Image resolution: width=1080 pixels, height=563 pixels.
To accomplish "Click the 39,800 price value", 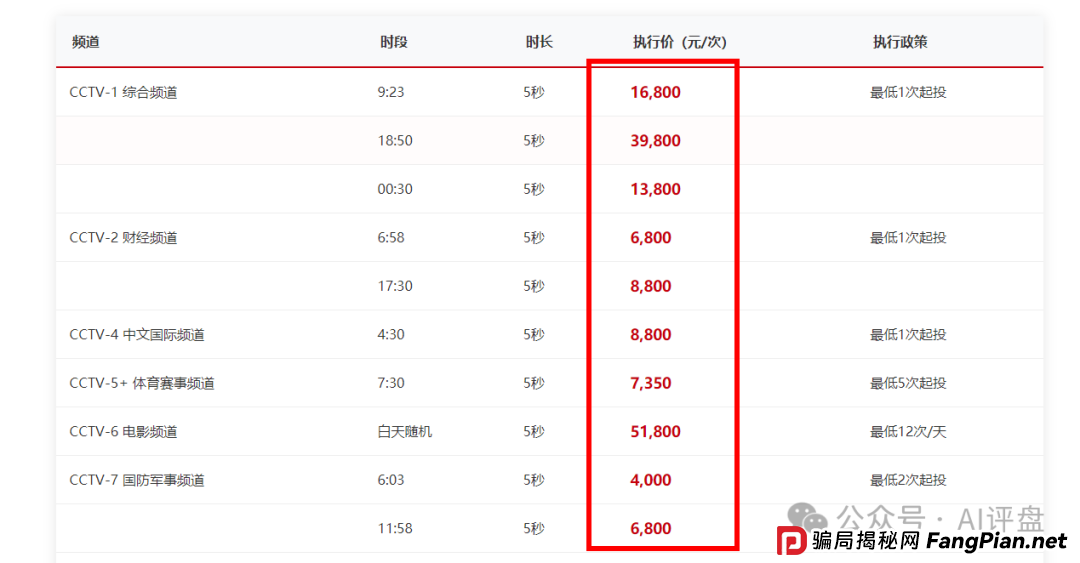I will [x=655, y=141].
